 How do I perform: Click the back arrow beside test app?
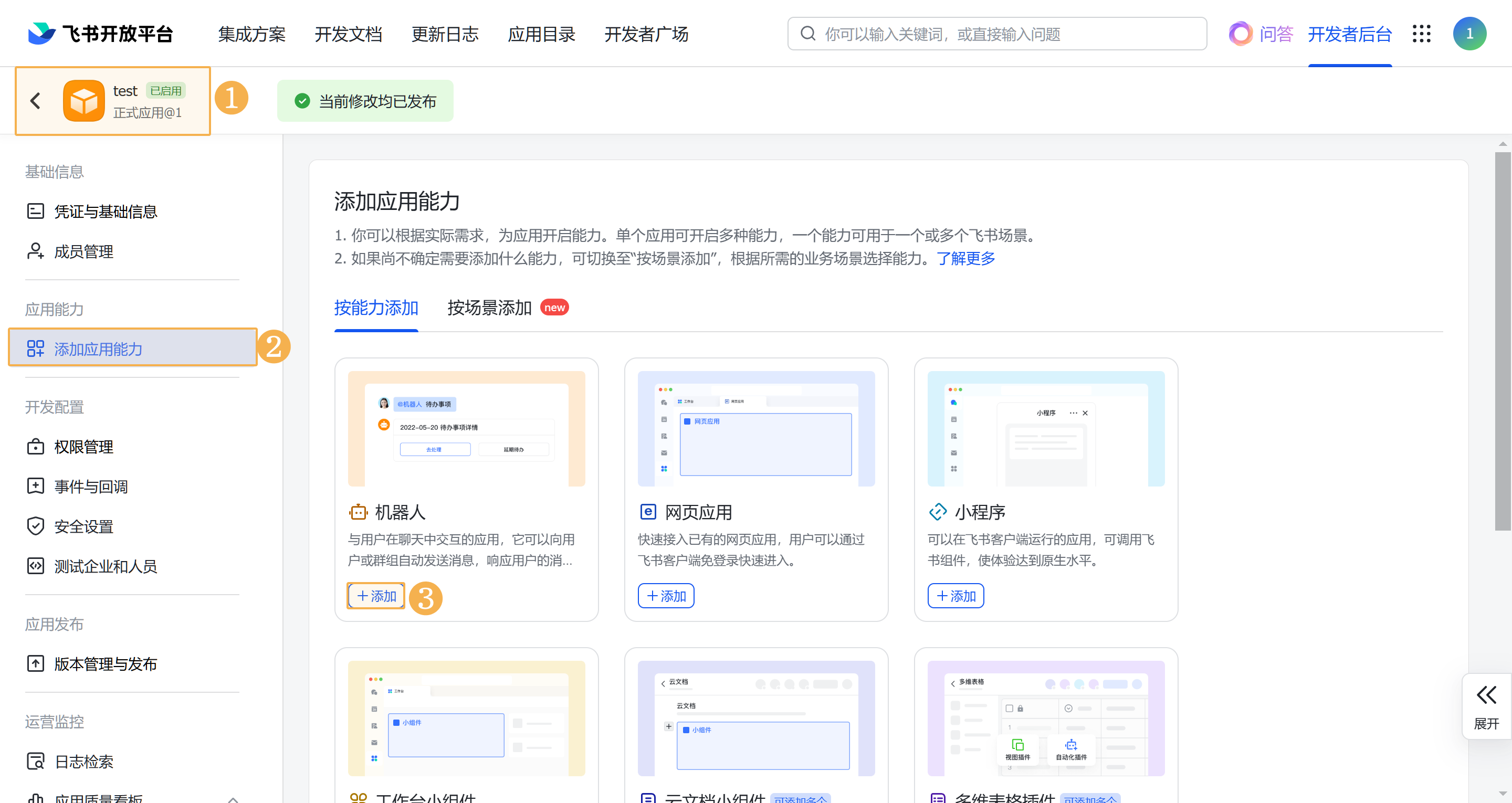click(x=36, y=101)
